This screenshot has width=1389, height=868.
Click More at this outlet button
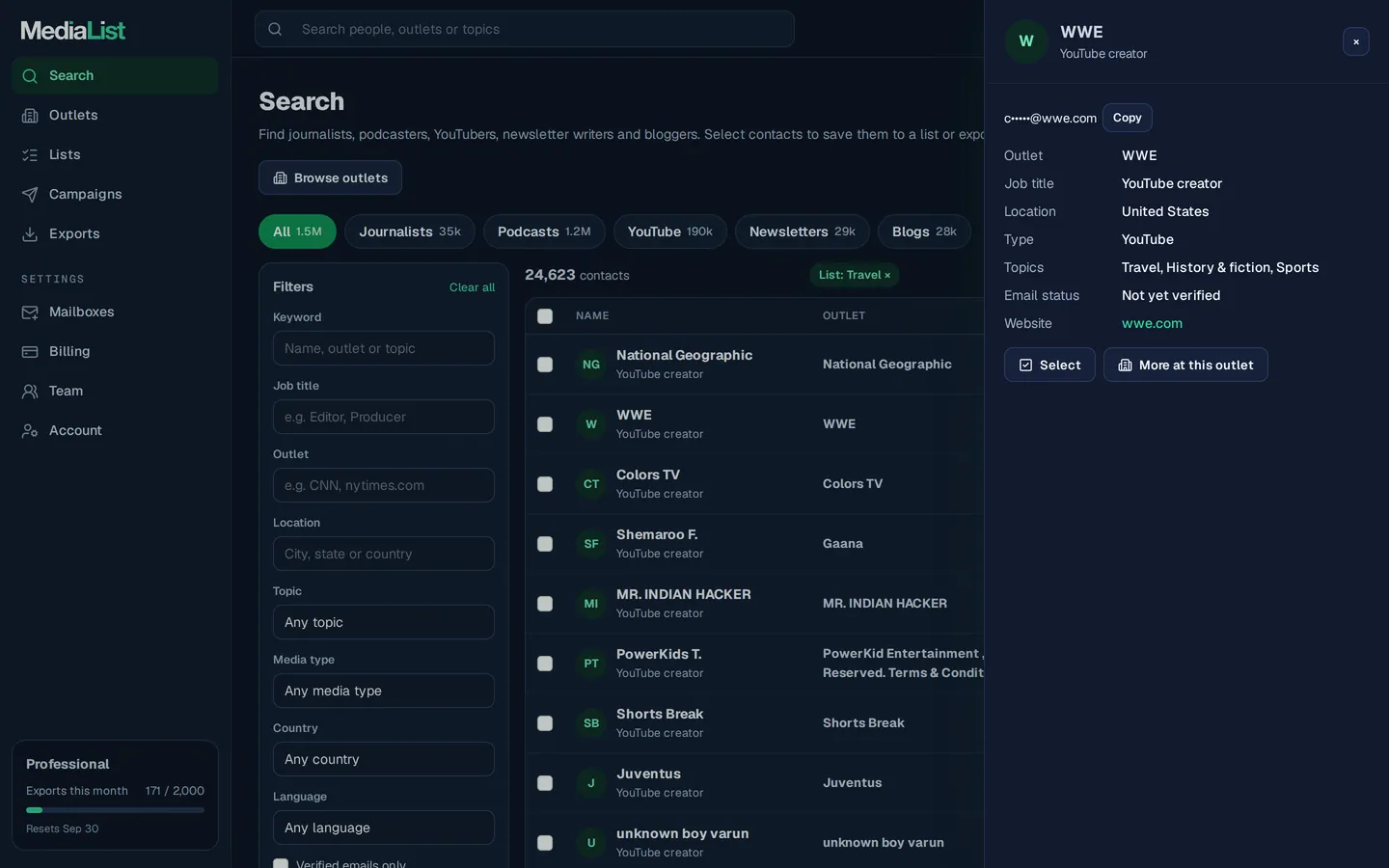coord(1185,365)
